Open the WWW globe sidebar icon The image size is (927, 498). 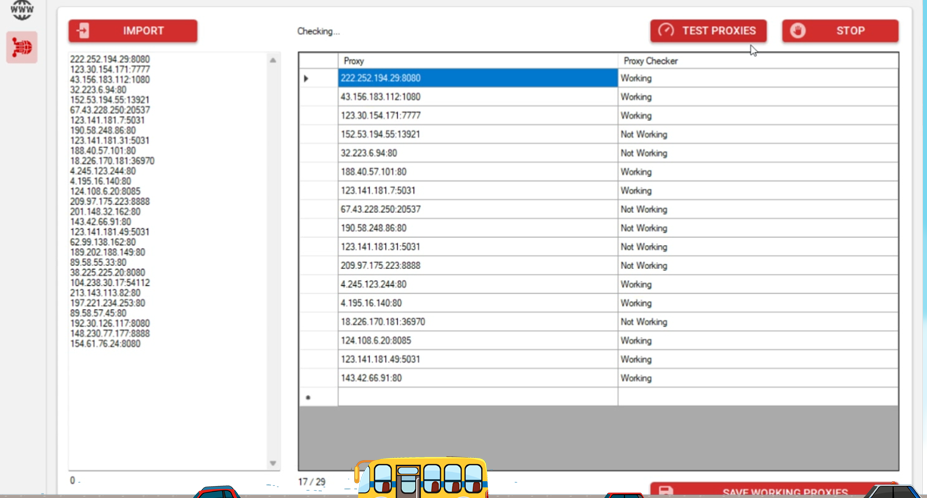point(22,9)
